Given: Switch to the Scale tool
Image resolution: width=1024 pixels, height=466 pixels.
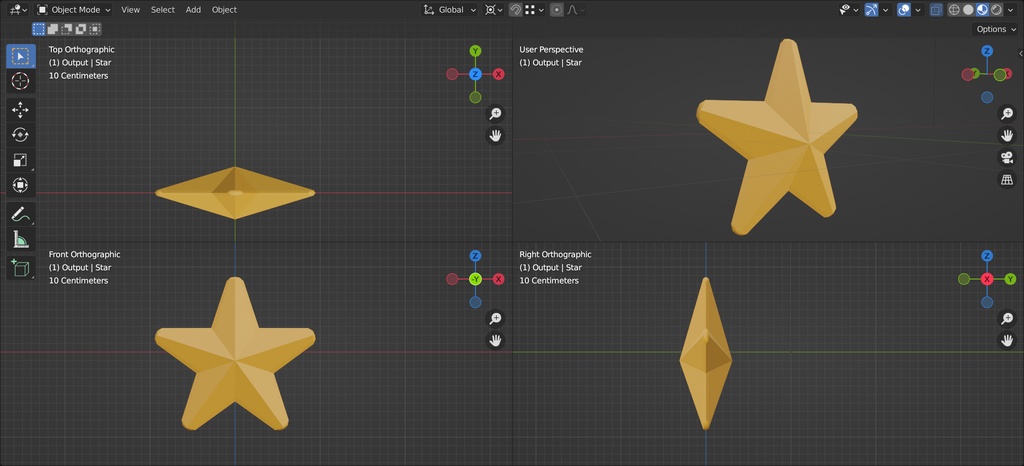Looking at the screenshot, I should tap(20, 161).
